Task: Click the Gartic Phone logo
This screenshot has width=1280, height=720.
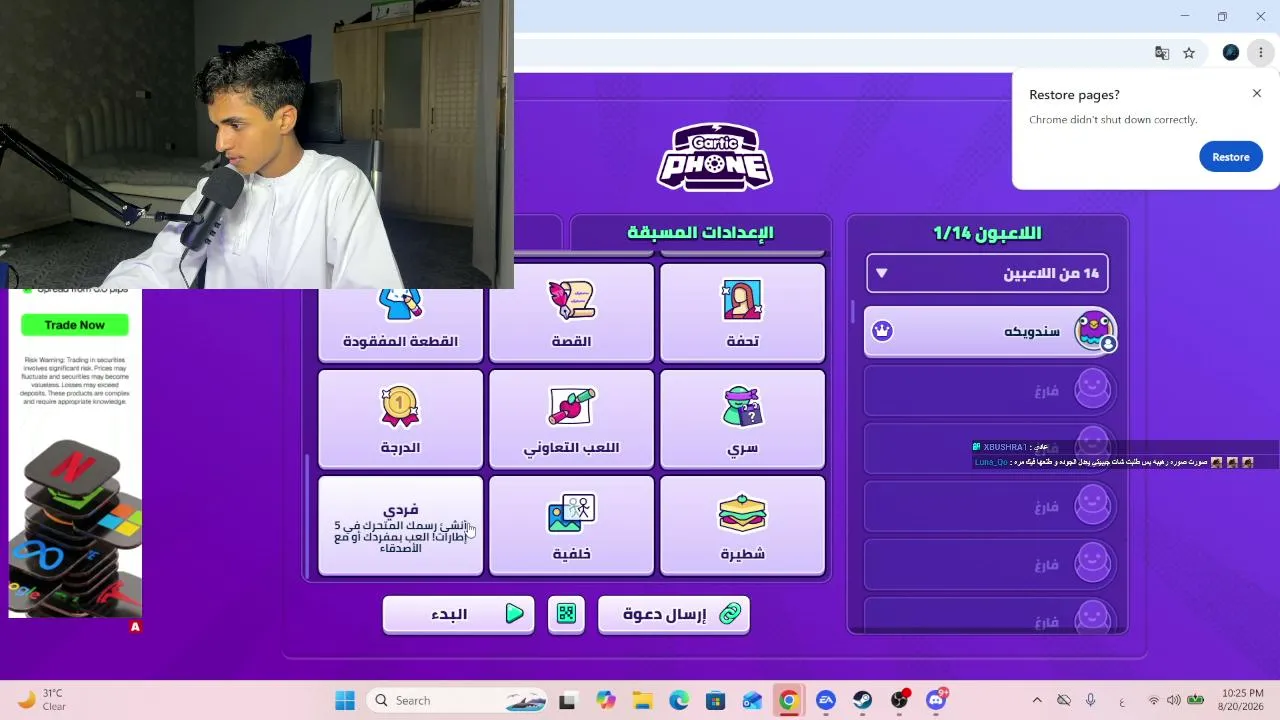Action: coord(714,157)
